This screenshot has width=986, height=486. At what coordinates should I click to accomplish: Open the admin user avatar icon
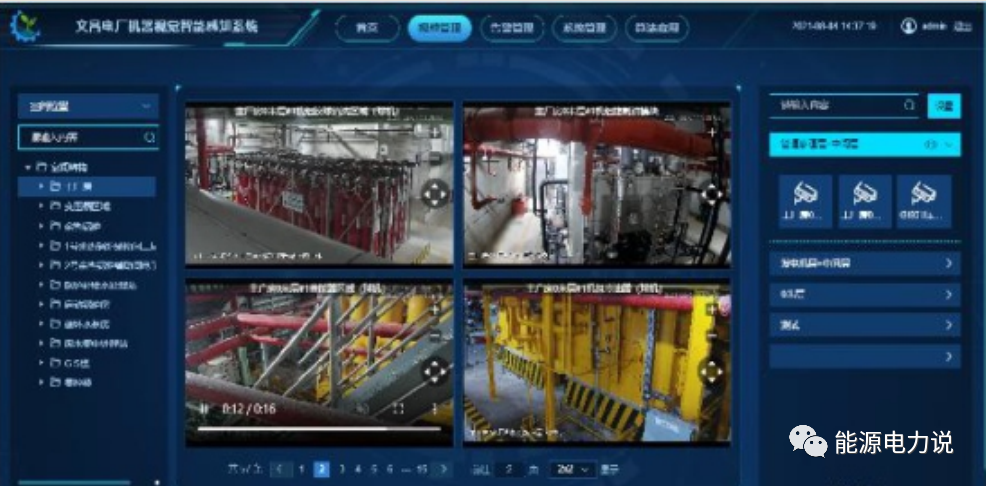click(x=908, y=26)
